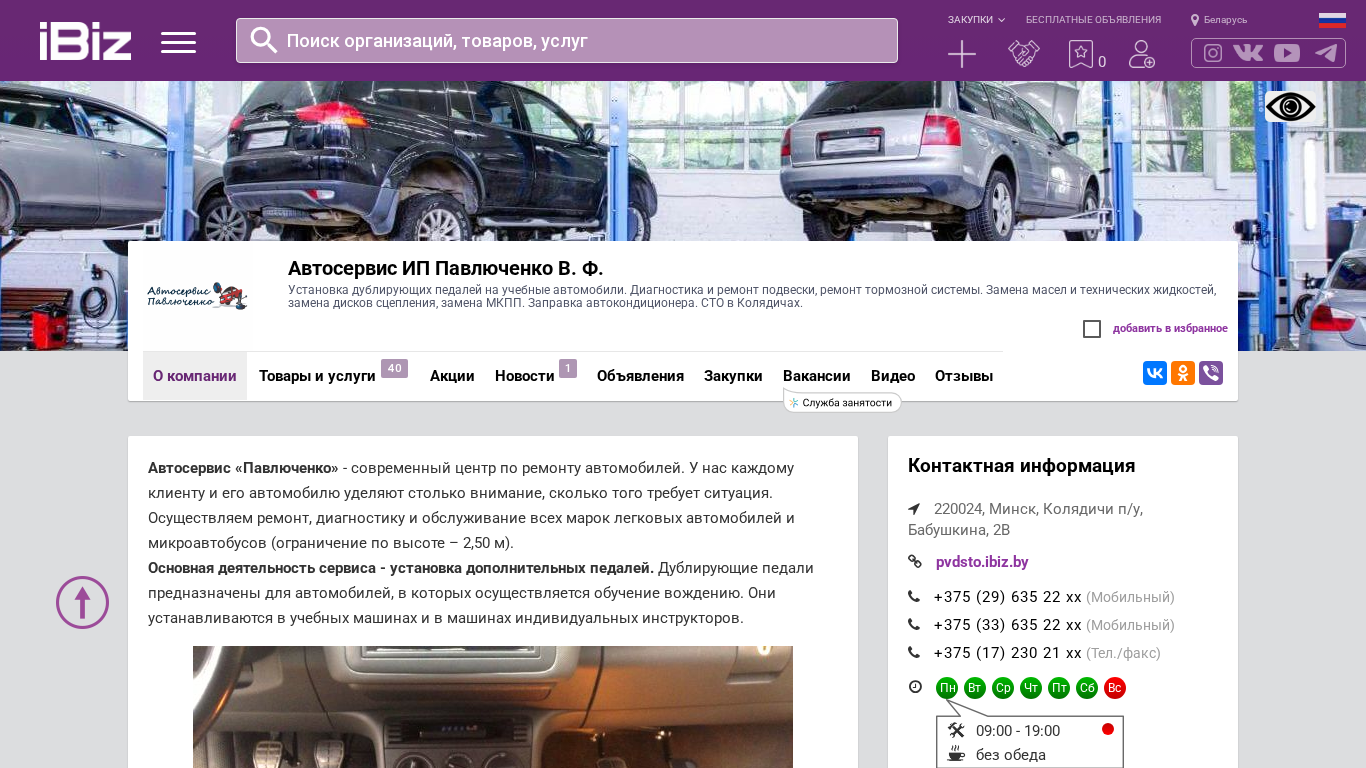Click the 'добавить в избранное' link text
Screen dimensions: 1366x768
point(1170,329)
